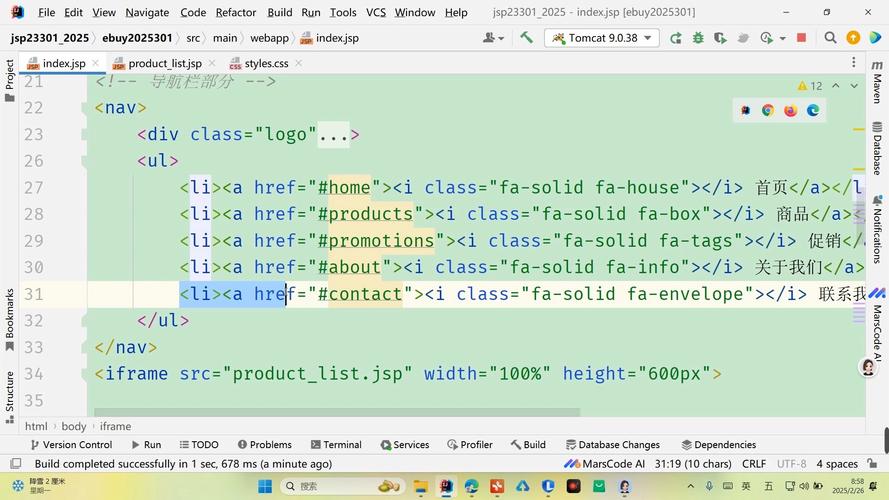Rerun Tomcat with the green reload icon
This screenshot has width=889, height=500.
(676, 38)
